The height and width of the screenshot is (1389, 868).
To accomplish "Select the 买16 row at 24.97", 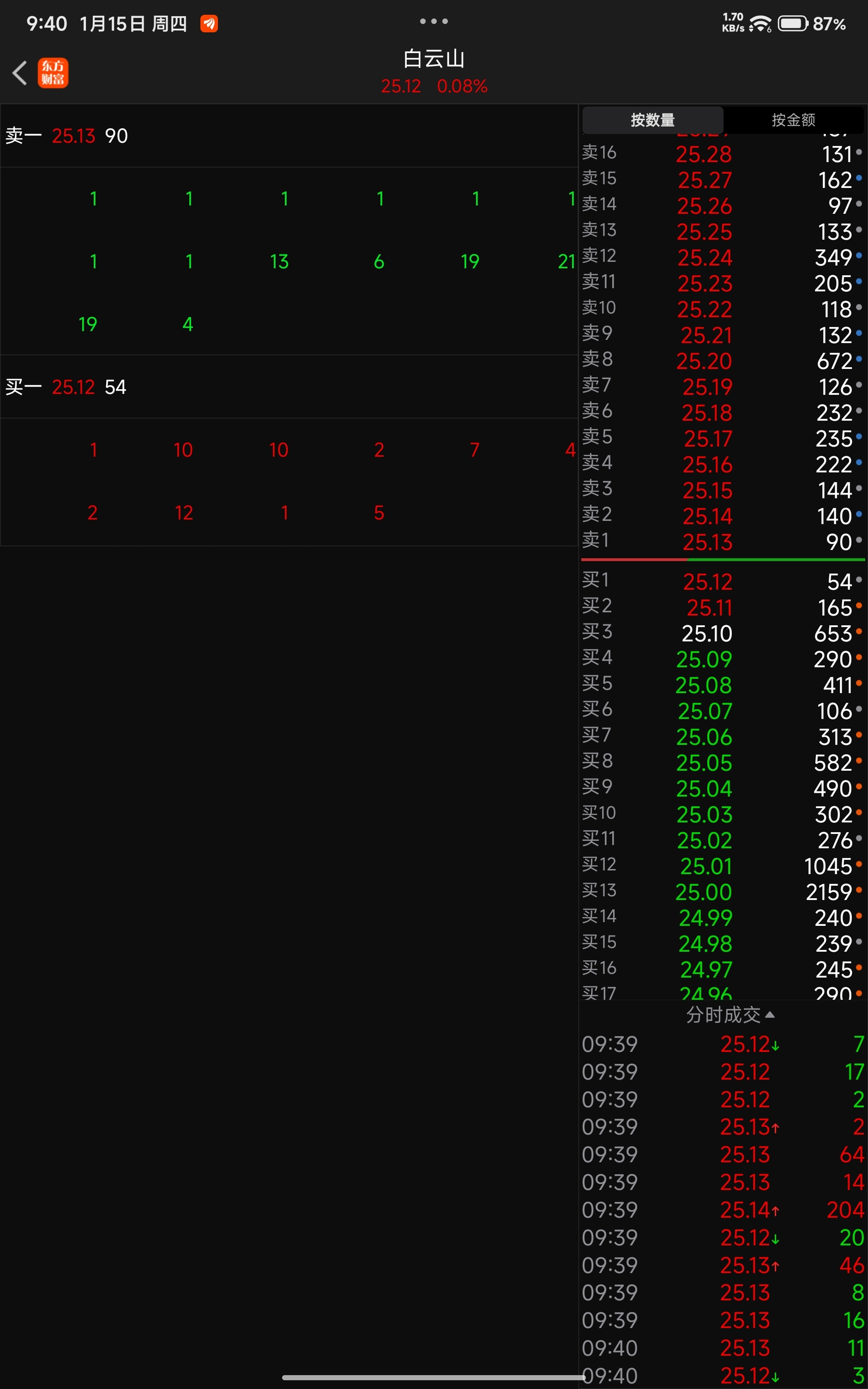I will 723,969.
